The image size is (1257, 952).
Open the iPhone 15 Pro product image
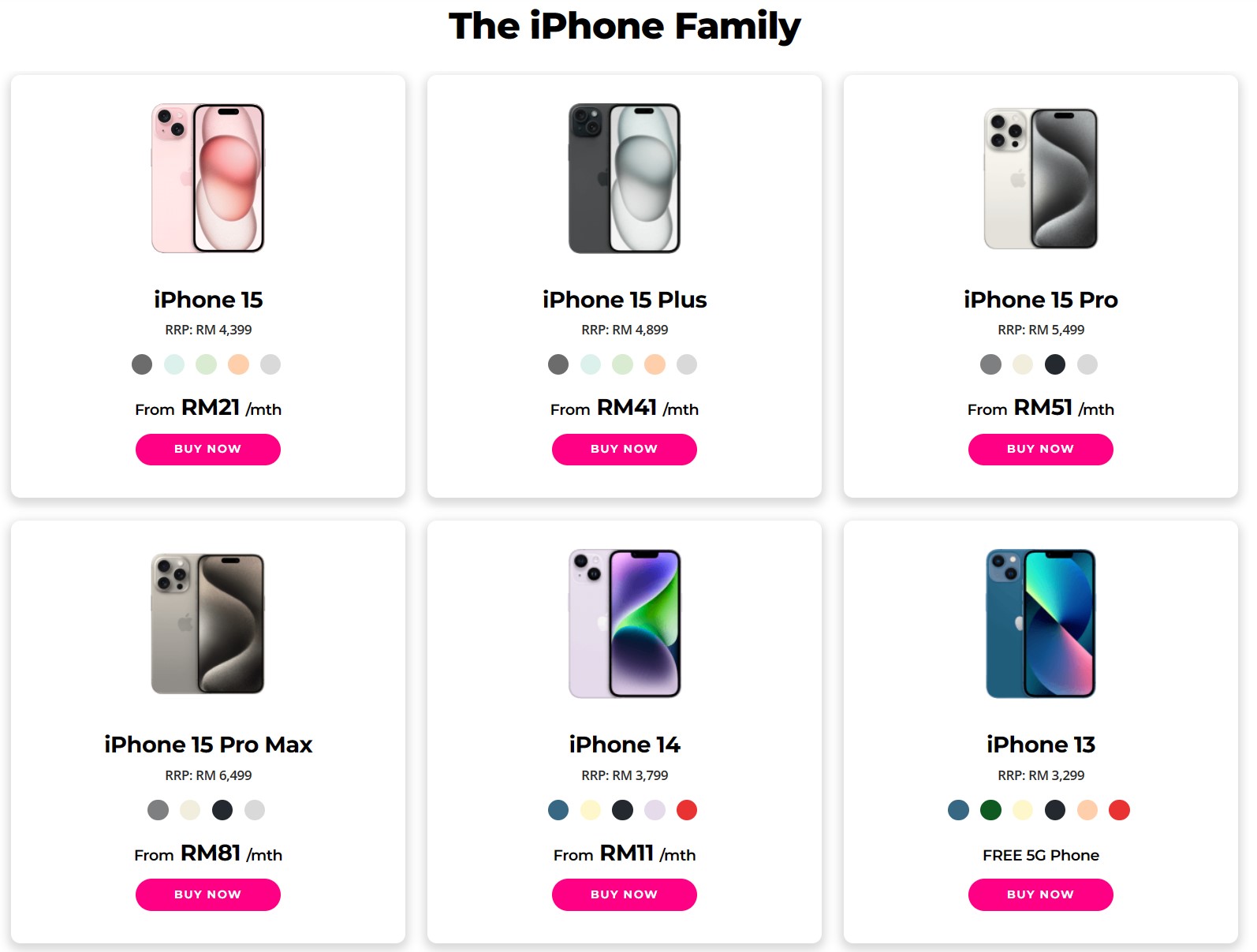point(1041,178)
